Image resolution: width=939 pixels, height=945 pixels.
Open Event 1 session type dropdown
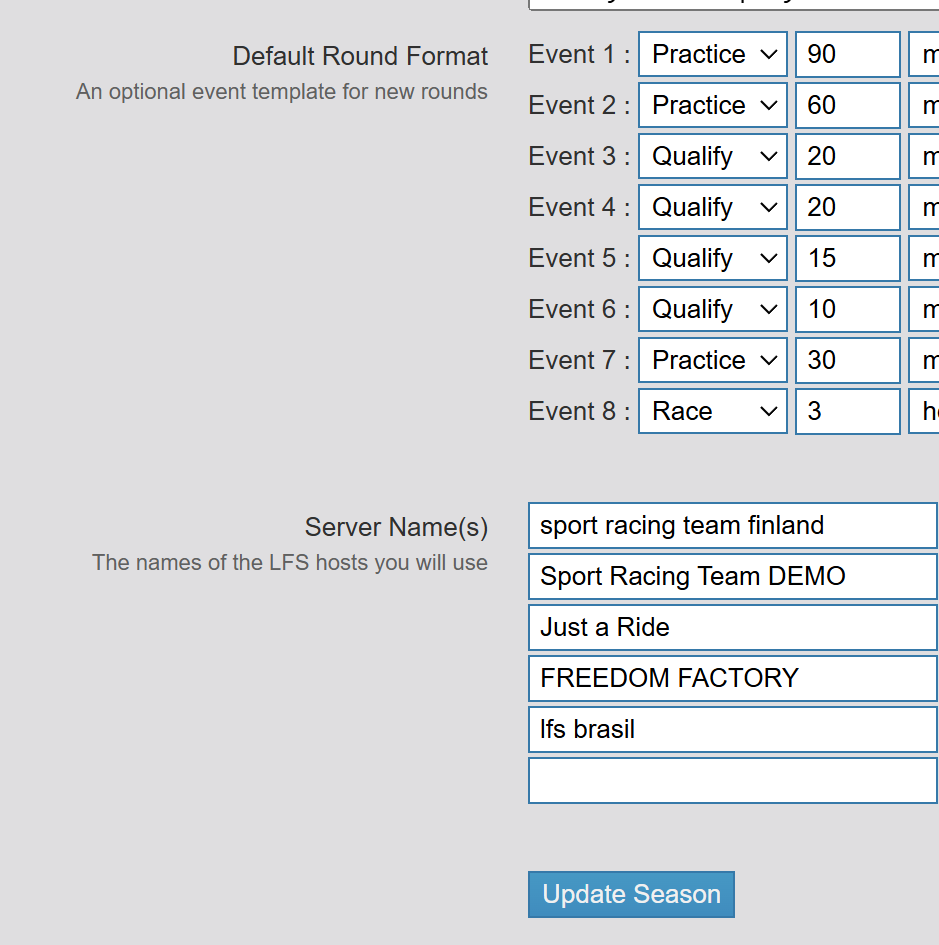coord(713,55)
